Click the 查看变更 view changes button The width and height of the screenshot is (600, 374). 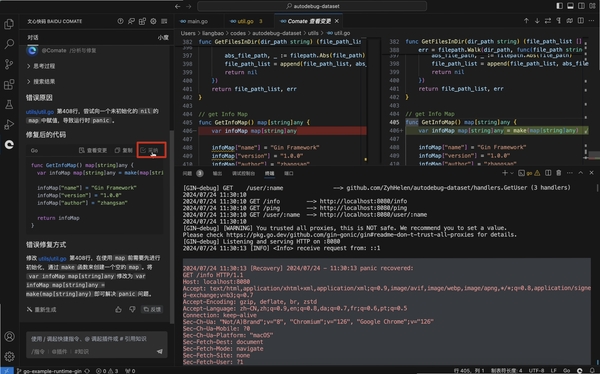93,150
